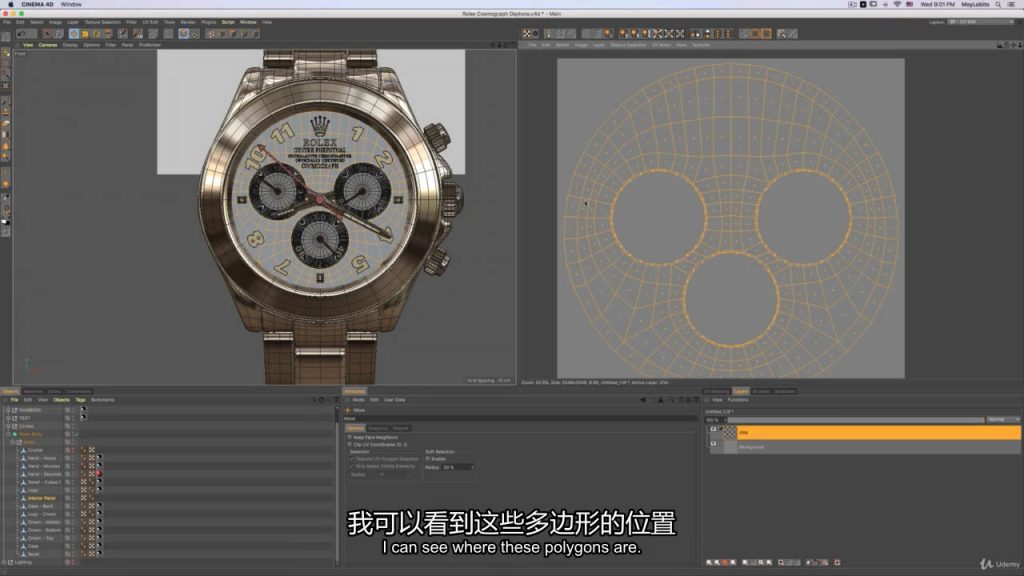Open the Apple menu

10,4
